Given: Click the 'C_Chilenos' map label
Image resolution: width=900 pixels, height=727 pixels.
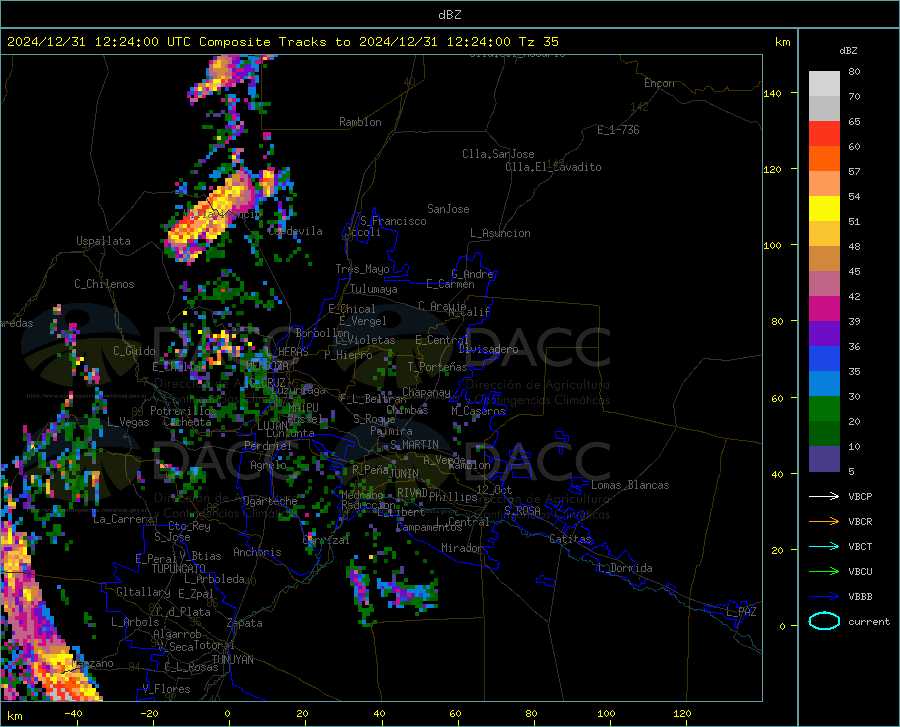Looking at the screenshot, I should pyautogui.click(x=104, y=284).
